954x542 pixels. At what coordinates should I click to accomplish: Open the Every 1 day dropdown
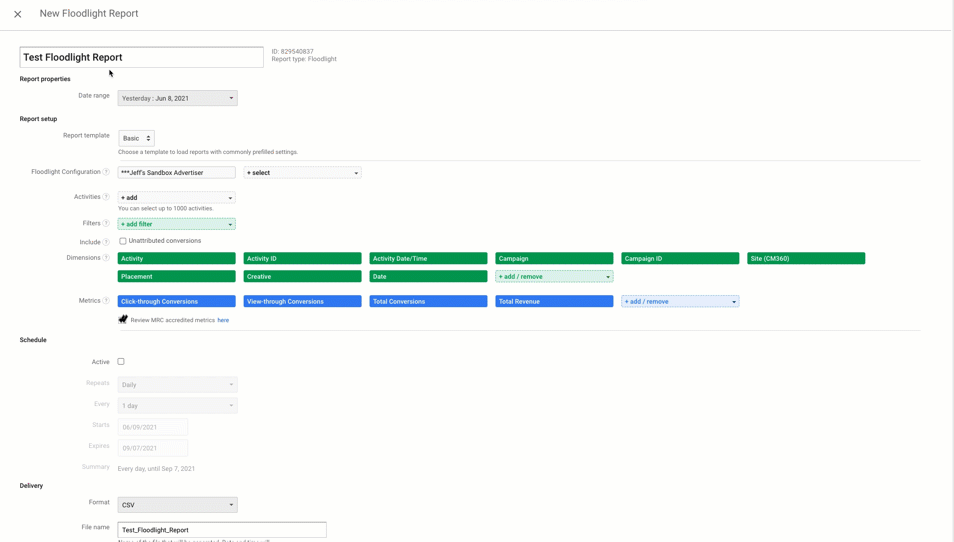point(177,406)
